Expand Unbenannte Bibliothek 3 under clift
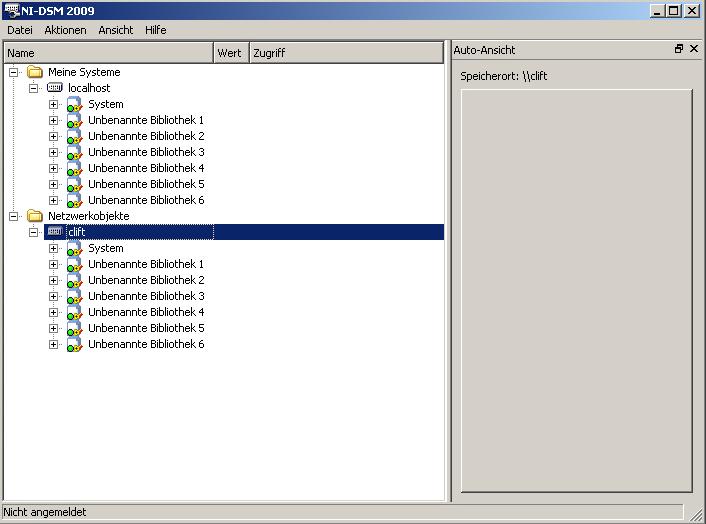This screenshot has height=524, width=706. [54, 296]
